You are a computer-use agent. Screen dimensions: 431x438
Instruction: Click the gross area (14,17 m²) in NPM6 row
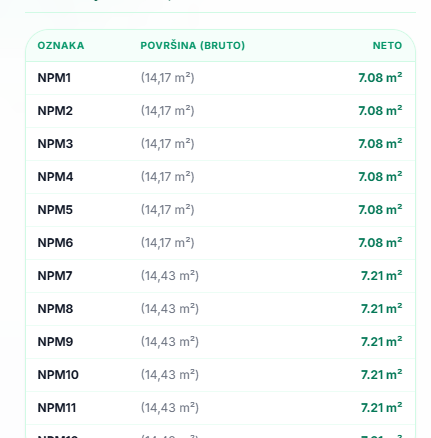[167, 243]
